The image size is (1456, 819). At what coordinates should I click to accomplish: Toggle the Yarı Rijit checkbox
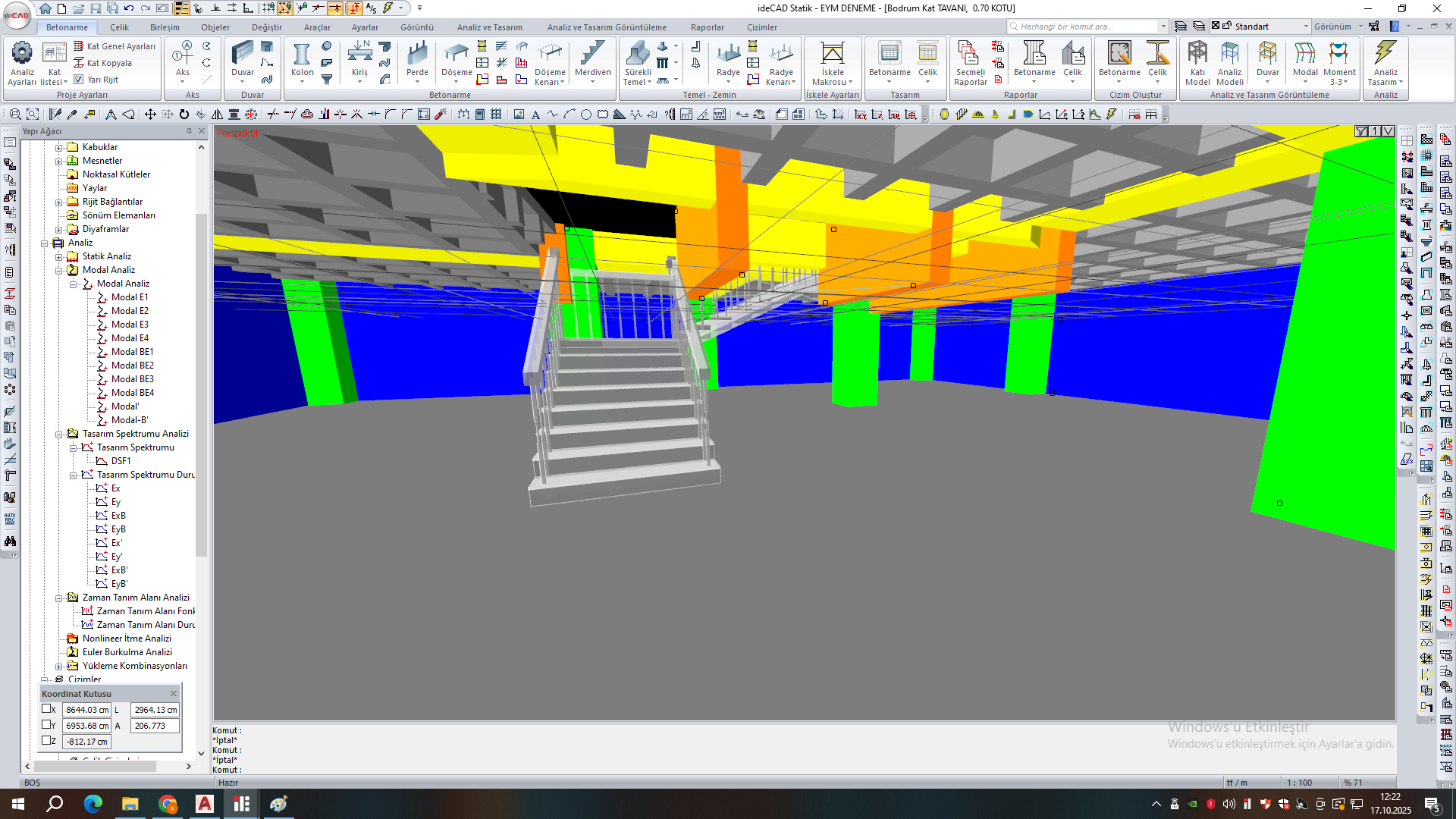click(79, 80)
